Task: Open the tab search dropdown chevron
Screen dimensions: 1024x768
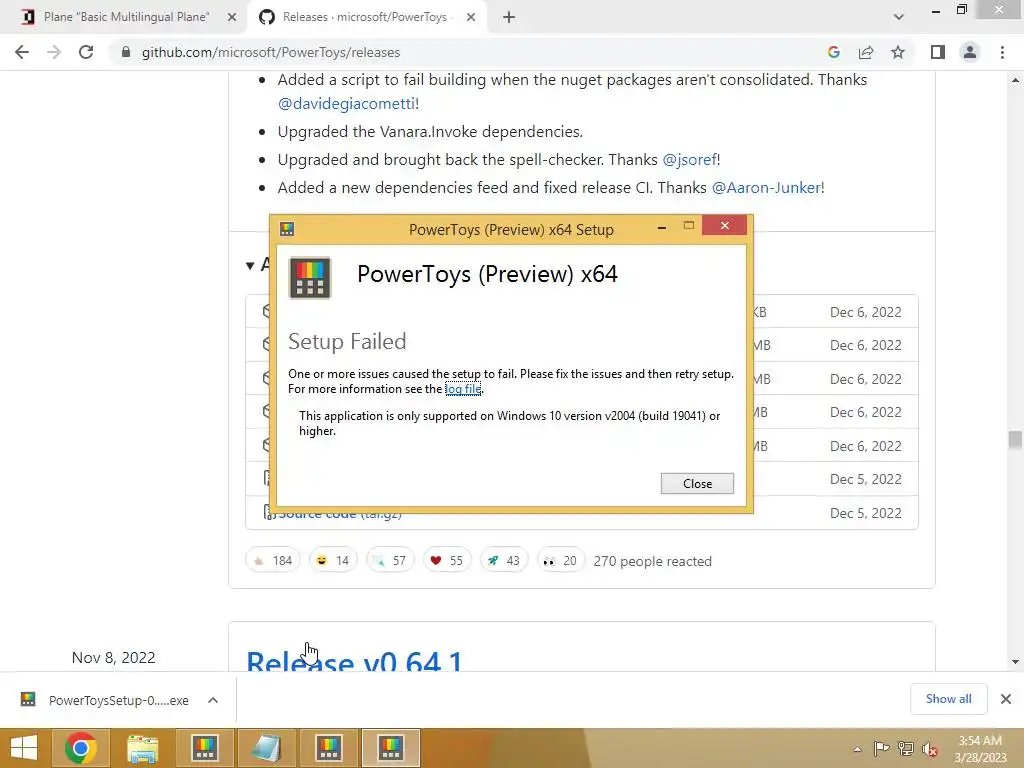Action: coord(899,18)
